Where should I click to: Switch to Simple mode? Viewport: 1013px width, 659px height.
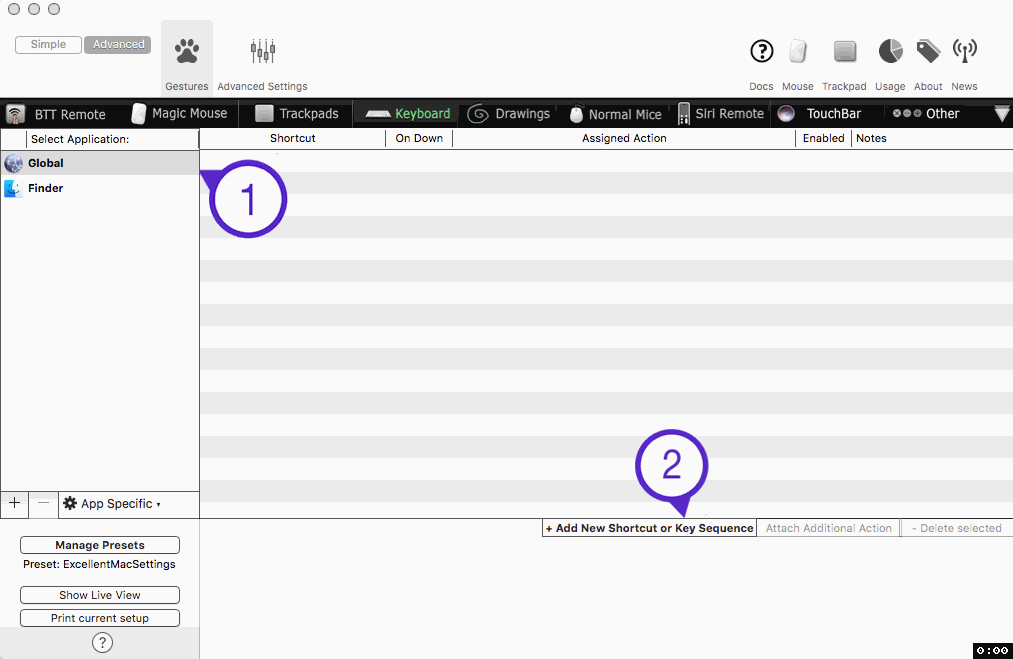point(48,45)
